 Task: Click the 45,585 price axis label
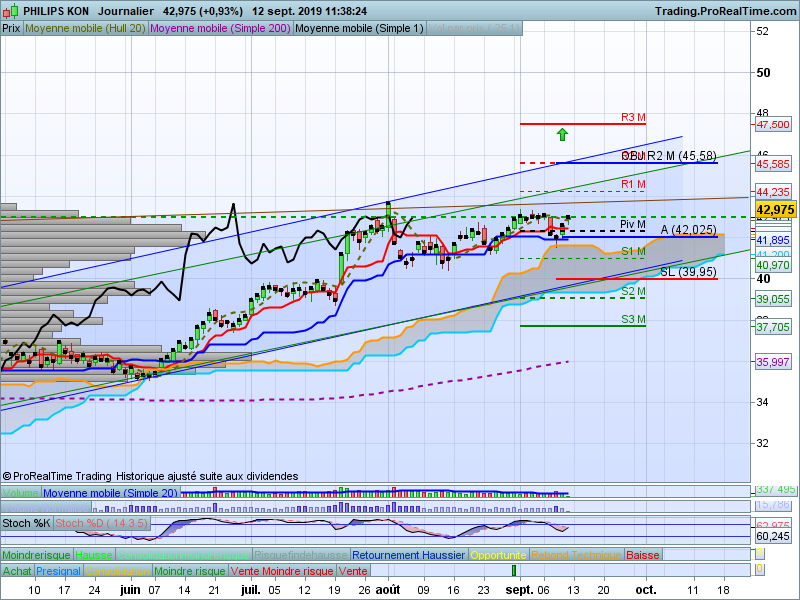click(773, 164)
